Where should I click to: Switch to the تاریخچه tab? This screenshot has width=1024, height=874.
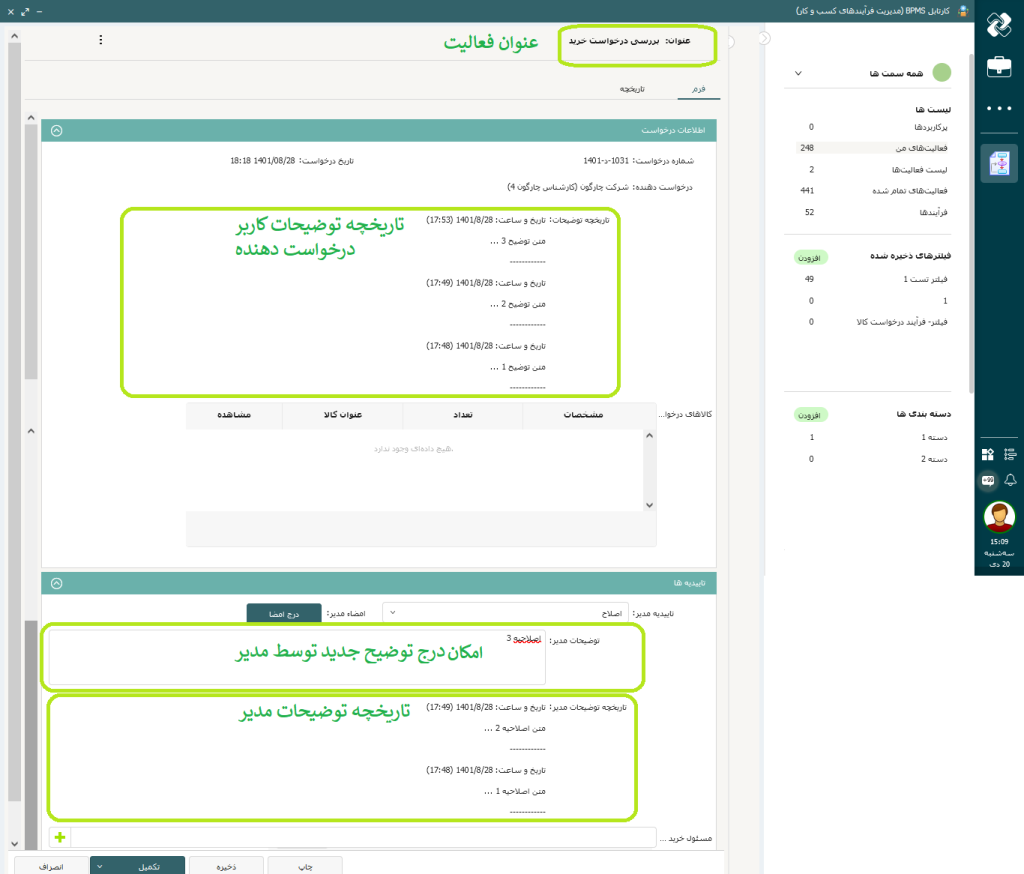(632, 89)
